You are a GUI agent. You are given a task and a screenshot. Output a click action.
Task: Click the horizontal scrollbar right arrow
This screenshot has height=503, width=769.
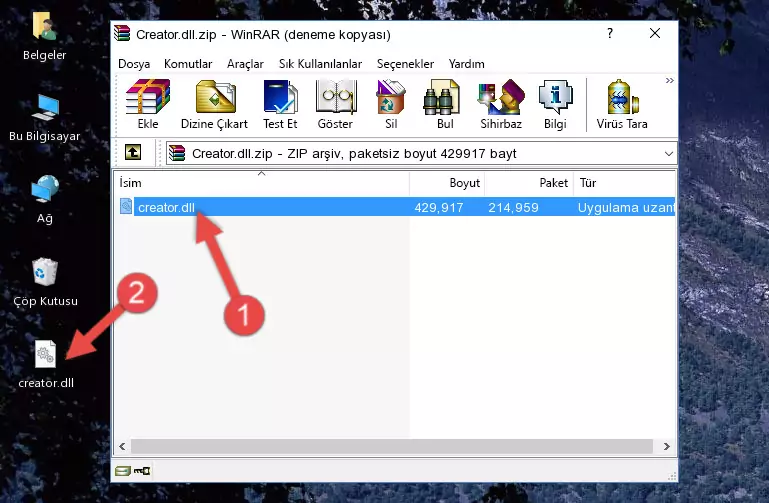(666, 446)
